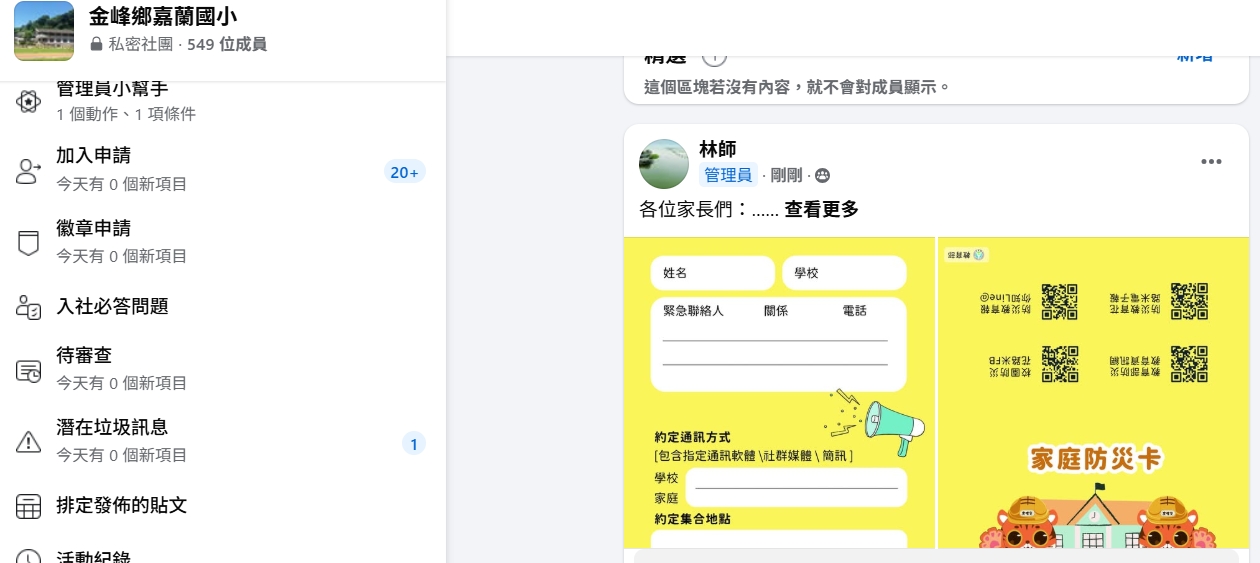Open 加入申請 in the sidebar
Viewport: 1260px width, 563px height.
pyautogui.click(x=94, y=156)
